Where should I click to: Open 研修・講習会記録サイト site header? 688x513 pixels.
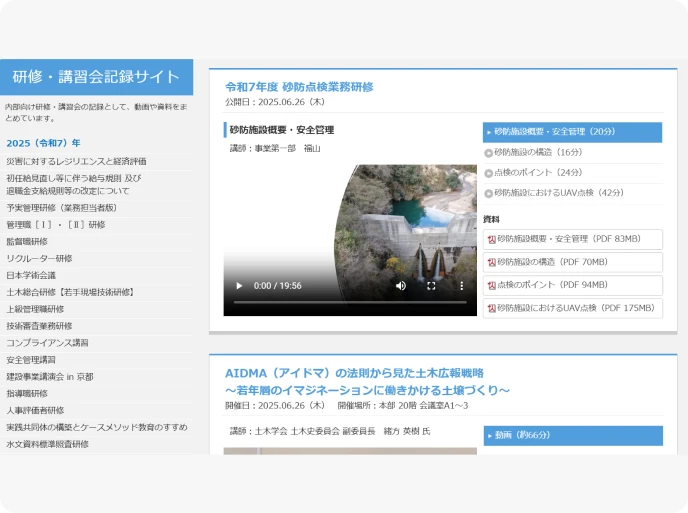click(x=96, y=77)
